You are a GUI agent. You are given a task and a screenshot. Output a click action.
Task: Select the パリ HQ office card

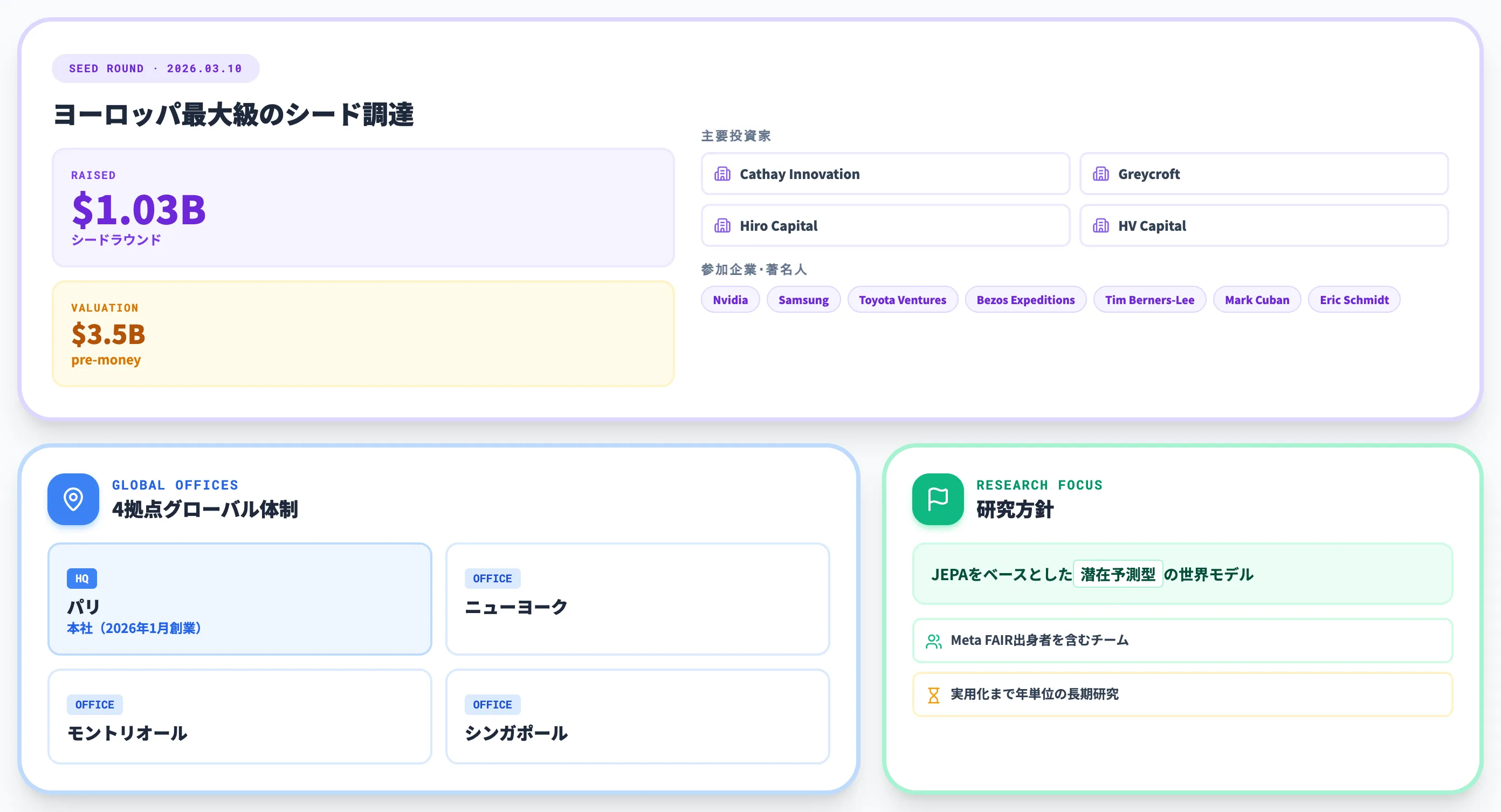coord(239,598)
